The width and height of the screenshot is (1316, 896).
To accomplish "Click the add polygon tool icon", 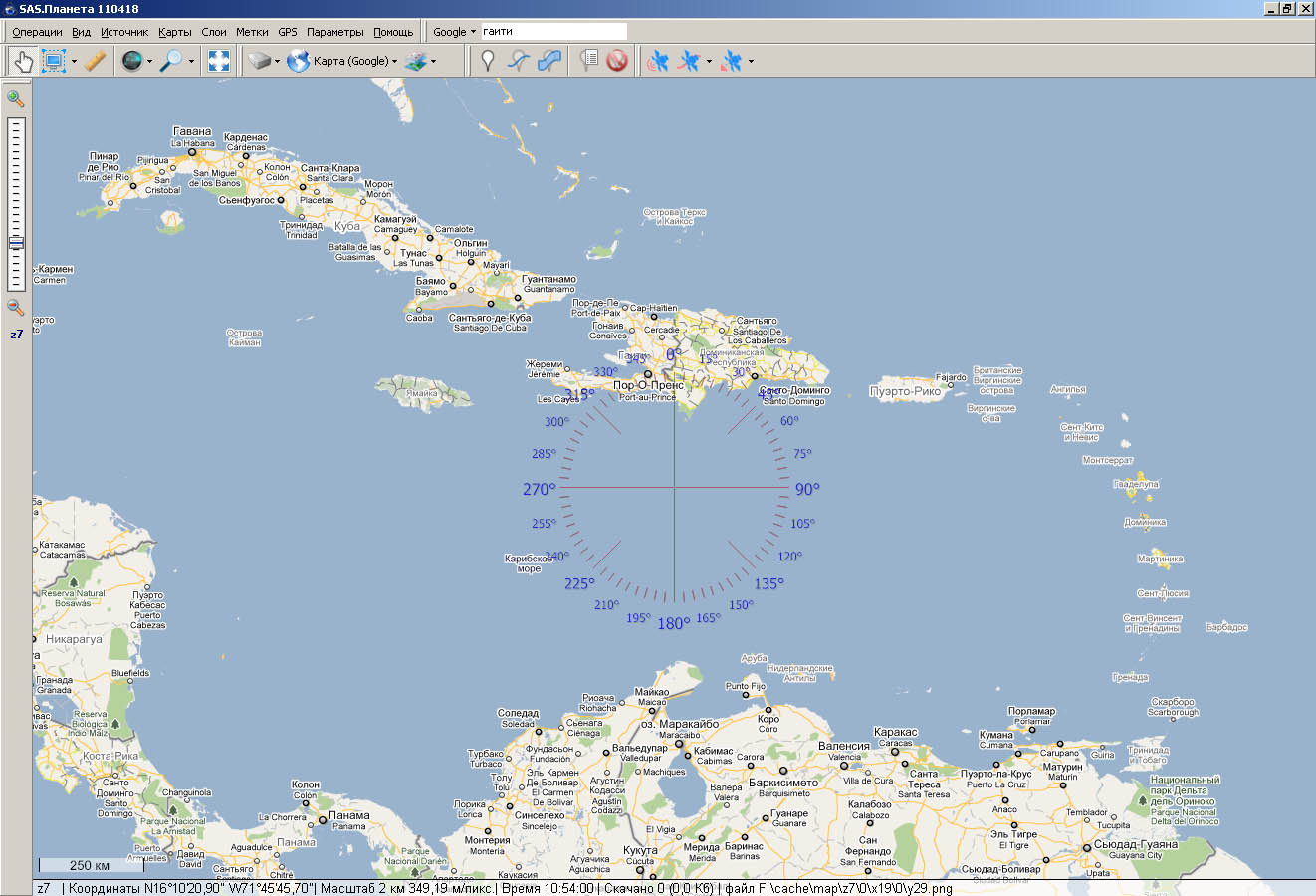I will click(549, 61).
